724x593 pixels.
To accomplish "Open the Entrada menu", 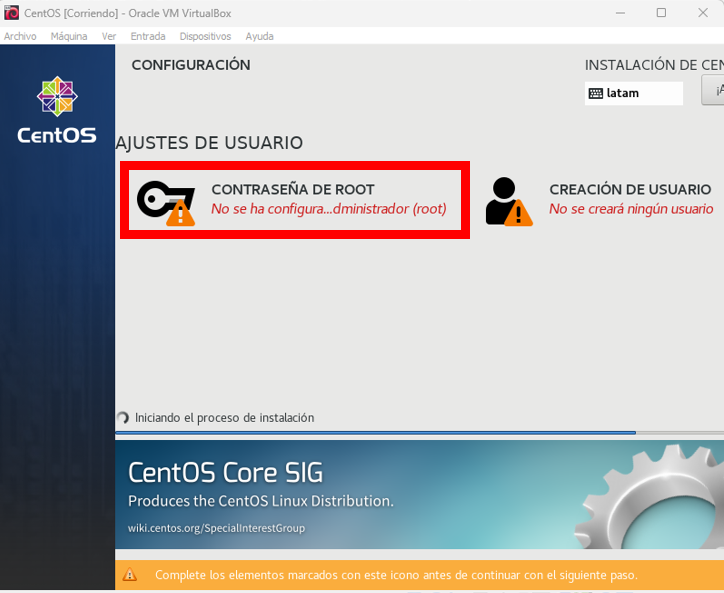I will (148, 36).
